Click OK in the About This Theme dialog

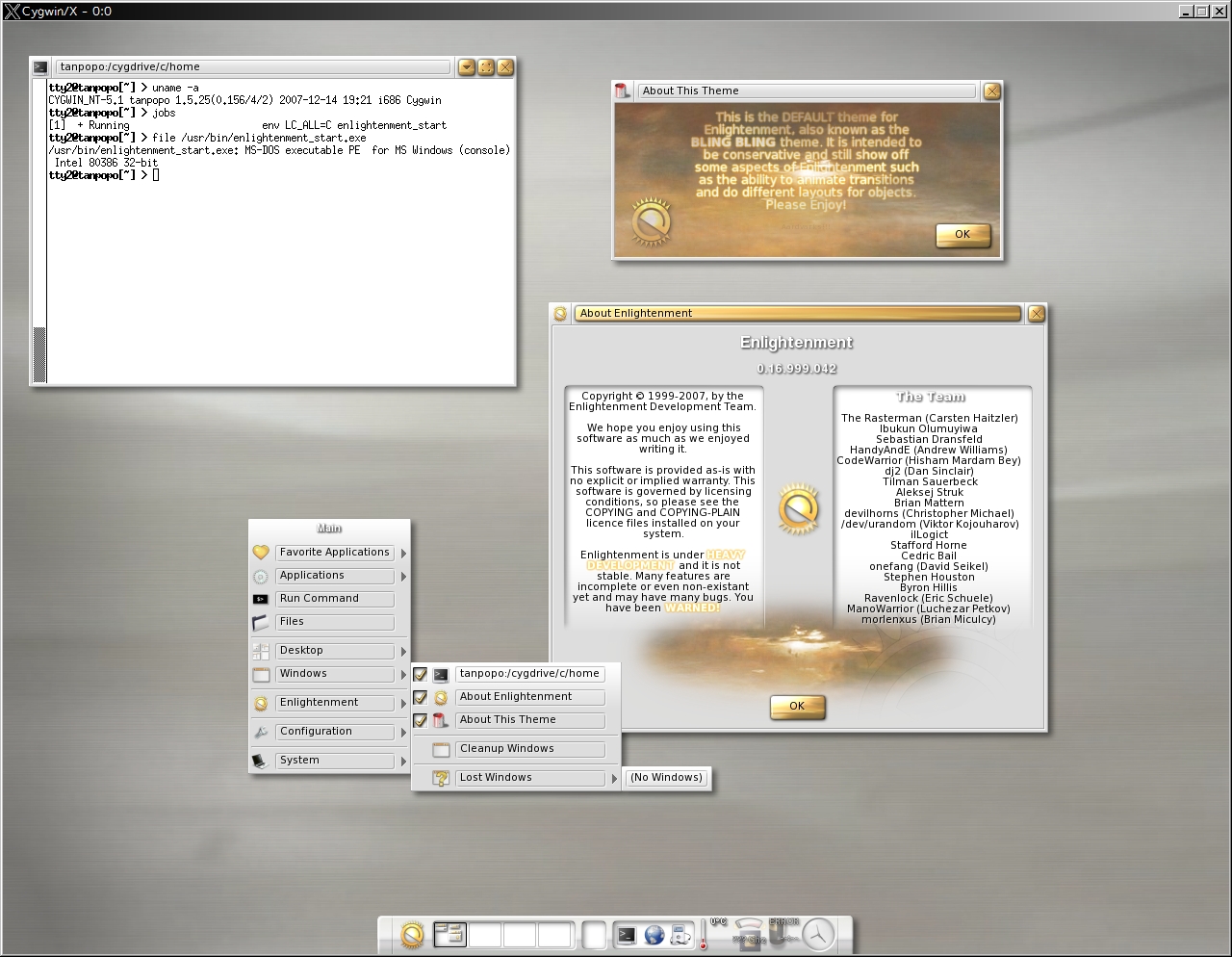point(962,235)
